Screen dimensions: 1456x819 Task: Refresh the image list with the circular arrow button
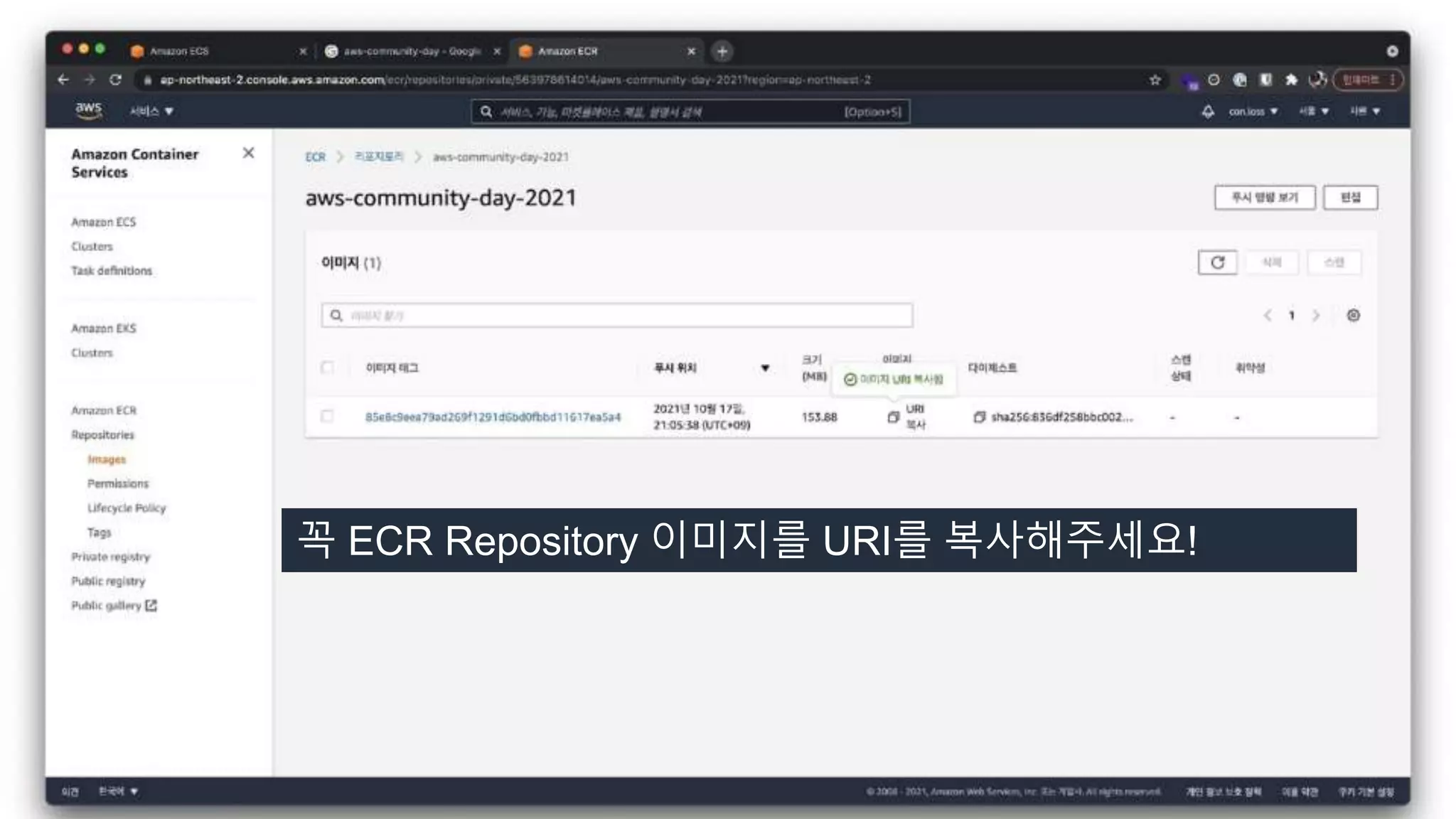point(1217,262)
